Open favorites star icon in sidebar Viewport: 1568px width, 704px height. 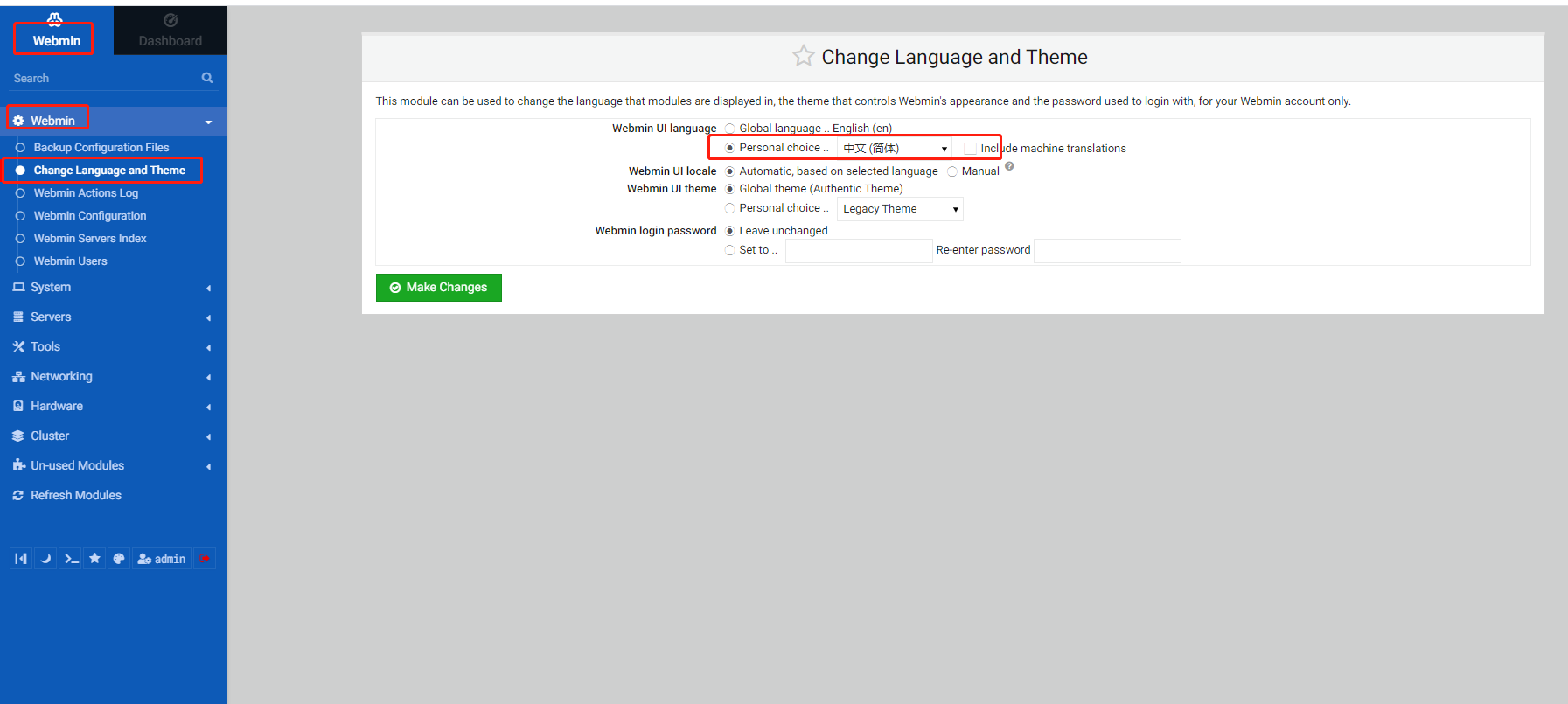click(x=94, y=559)
